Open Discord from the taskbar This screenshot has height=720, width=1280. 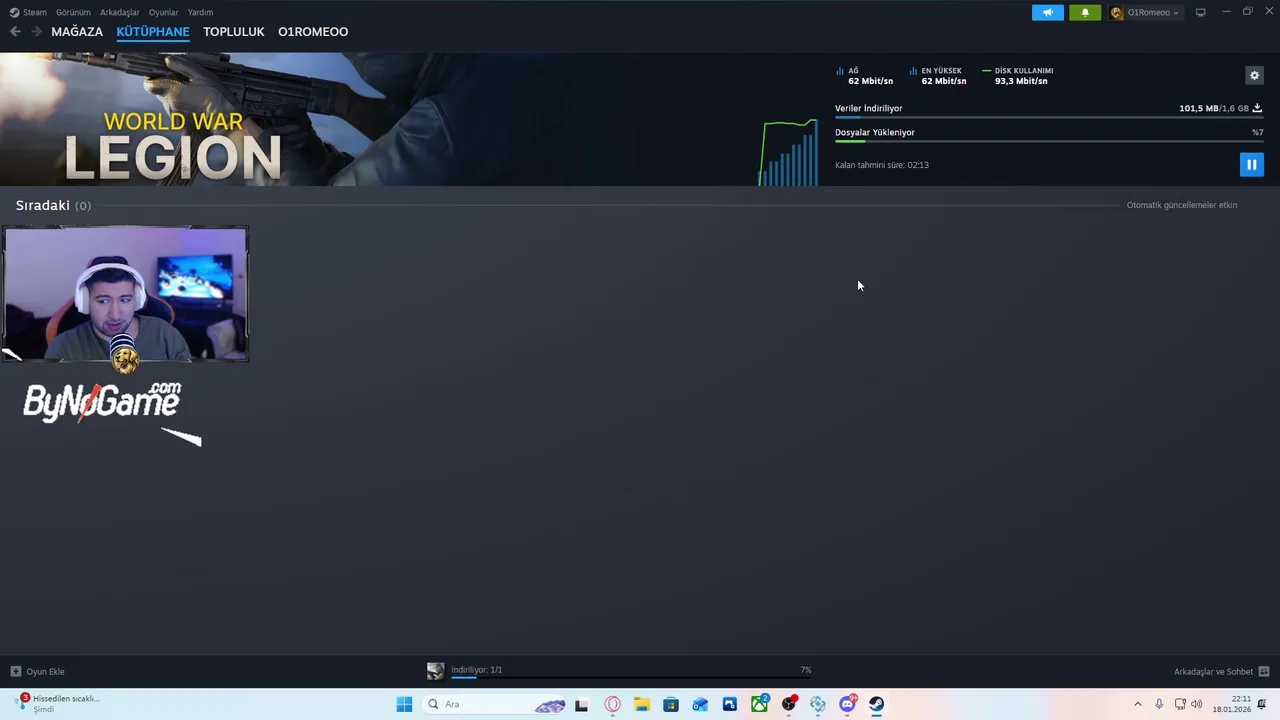[848, 704]
